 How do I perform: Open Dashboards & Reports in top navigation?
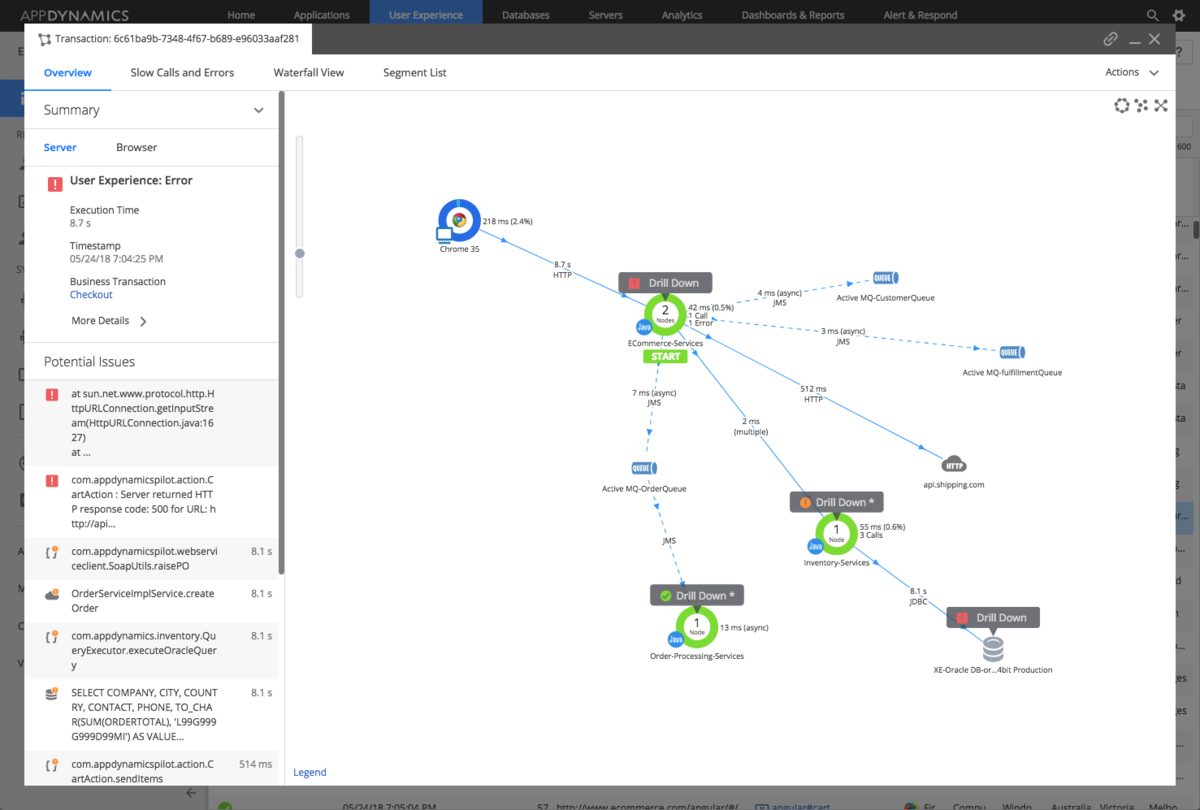pyautogui.click(x=793, y=15)
